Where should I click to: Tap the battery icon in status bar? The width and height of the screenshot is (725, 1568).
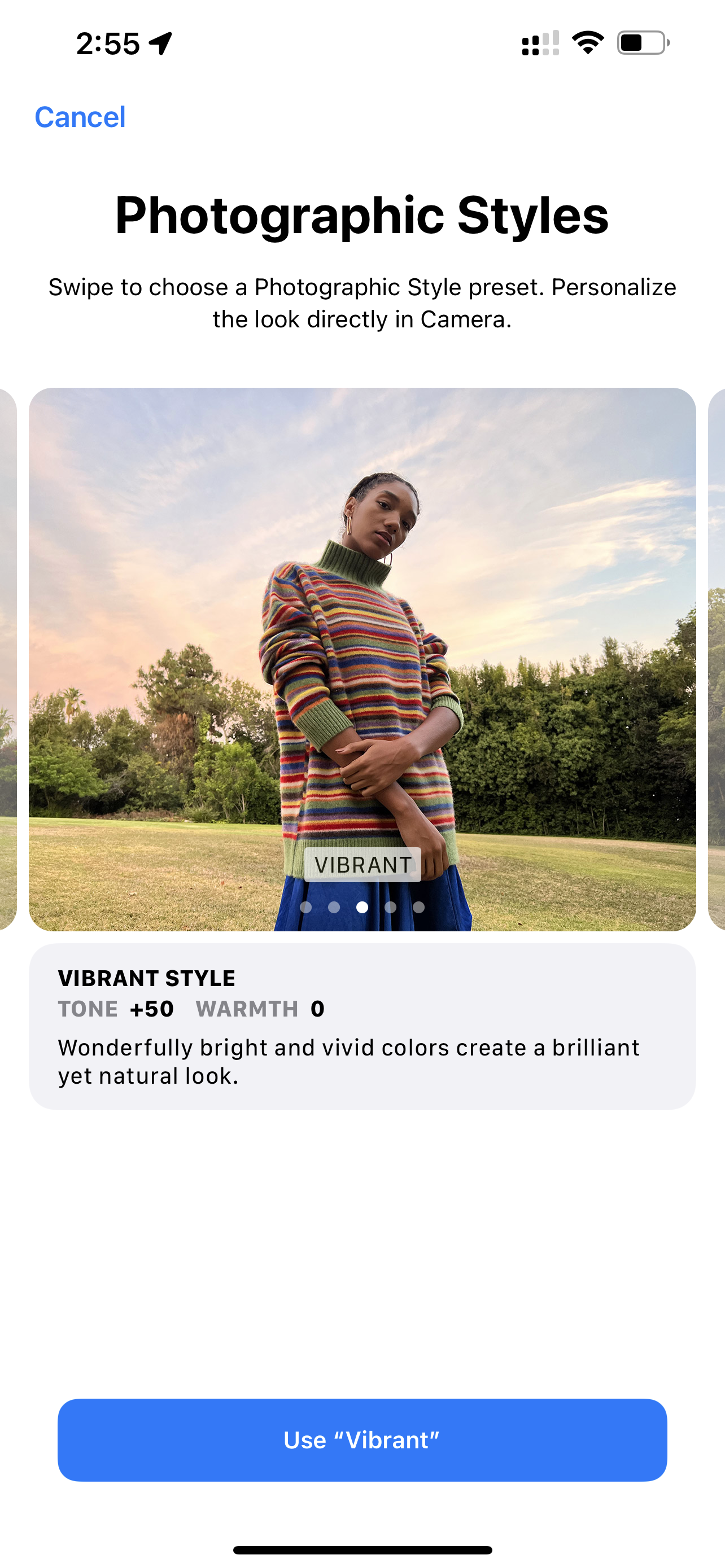pyautogui.click(x=644, y=42)
